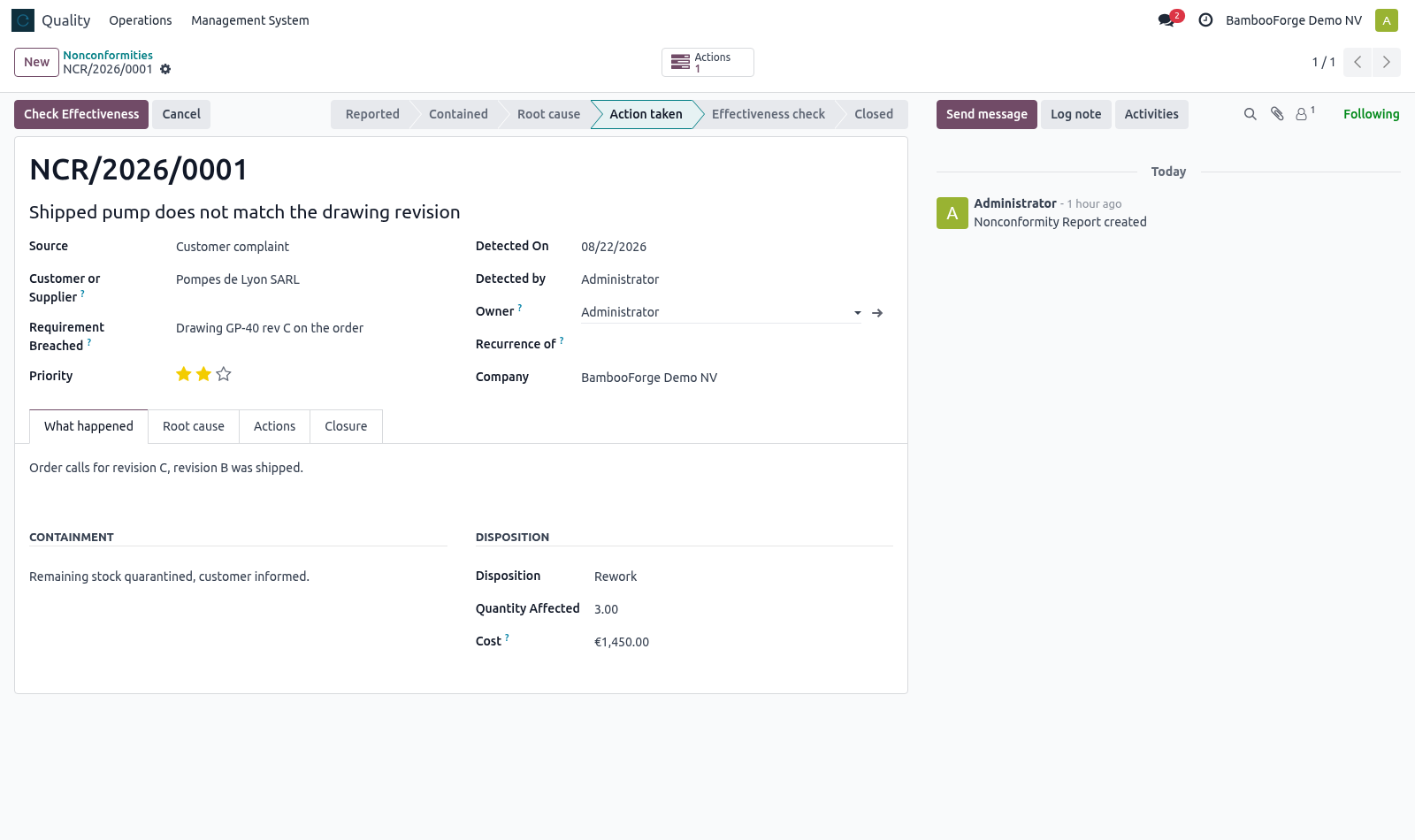Click the Recurrence of field
Screen dimensions: 1415x840
click(732, 344)
